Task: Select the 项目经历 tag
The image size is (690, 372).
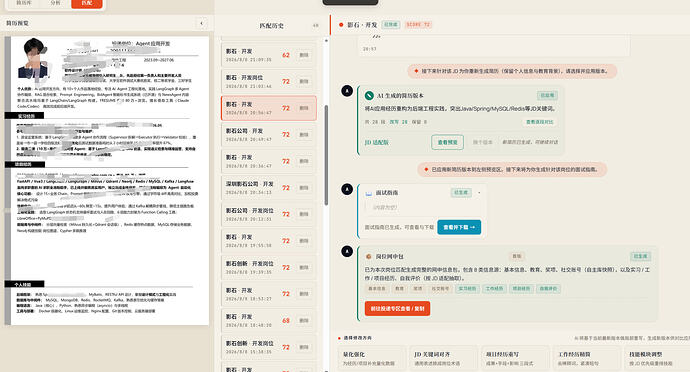Action: (521, 289)
